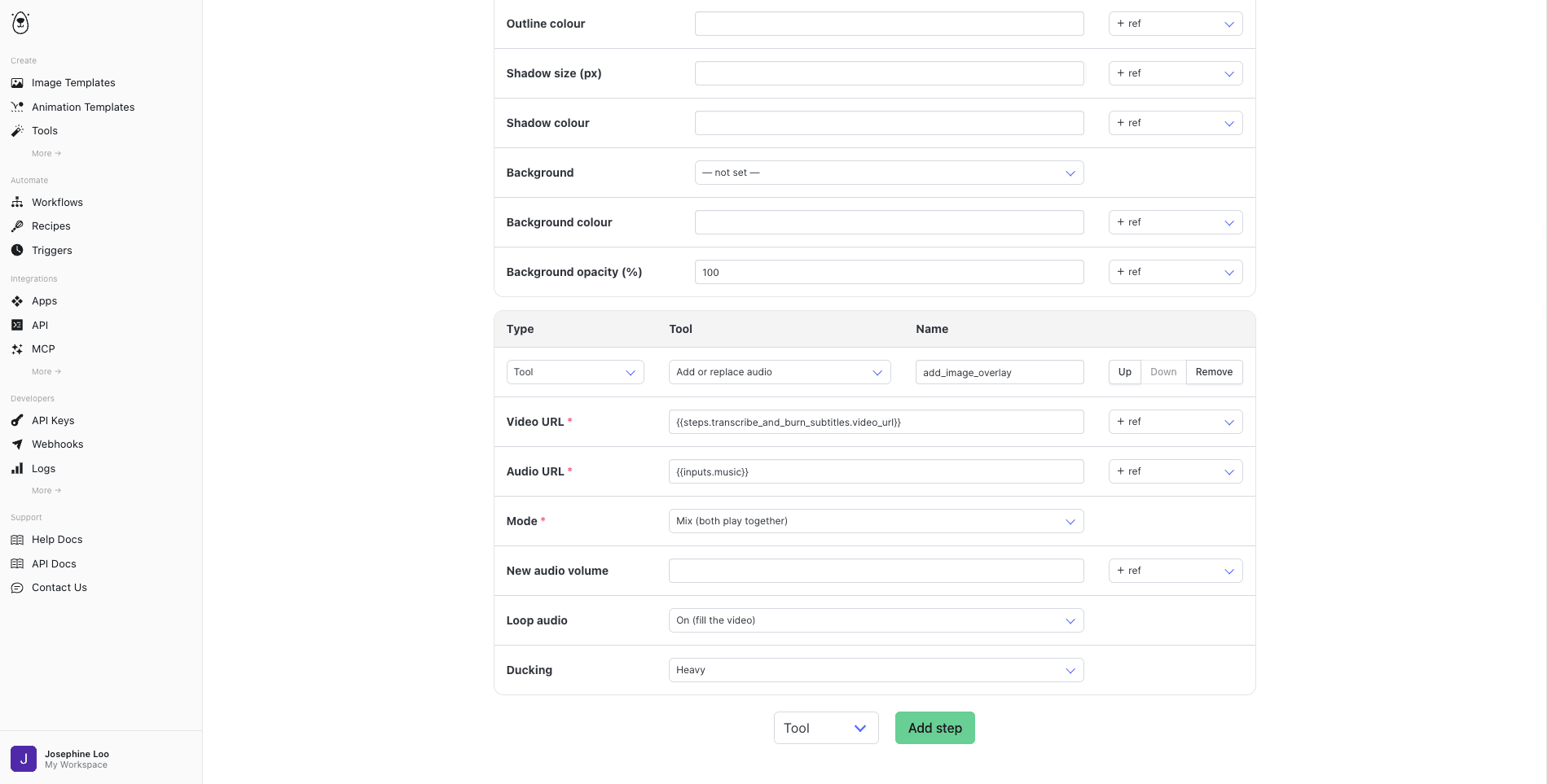Click the bear logo icon
The width and height of the screenshot is (1547, 784).
click(21, 23)
